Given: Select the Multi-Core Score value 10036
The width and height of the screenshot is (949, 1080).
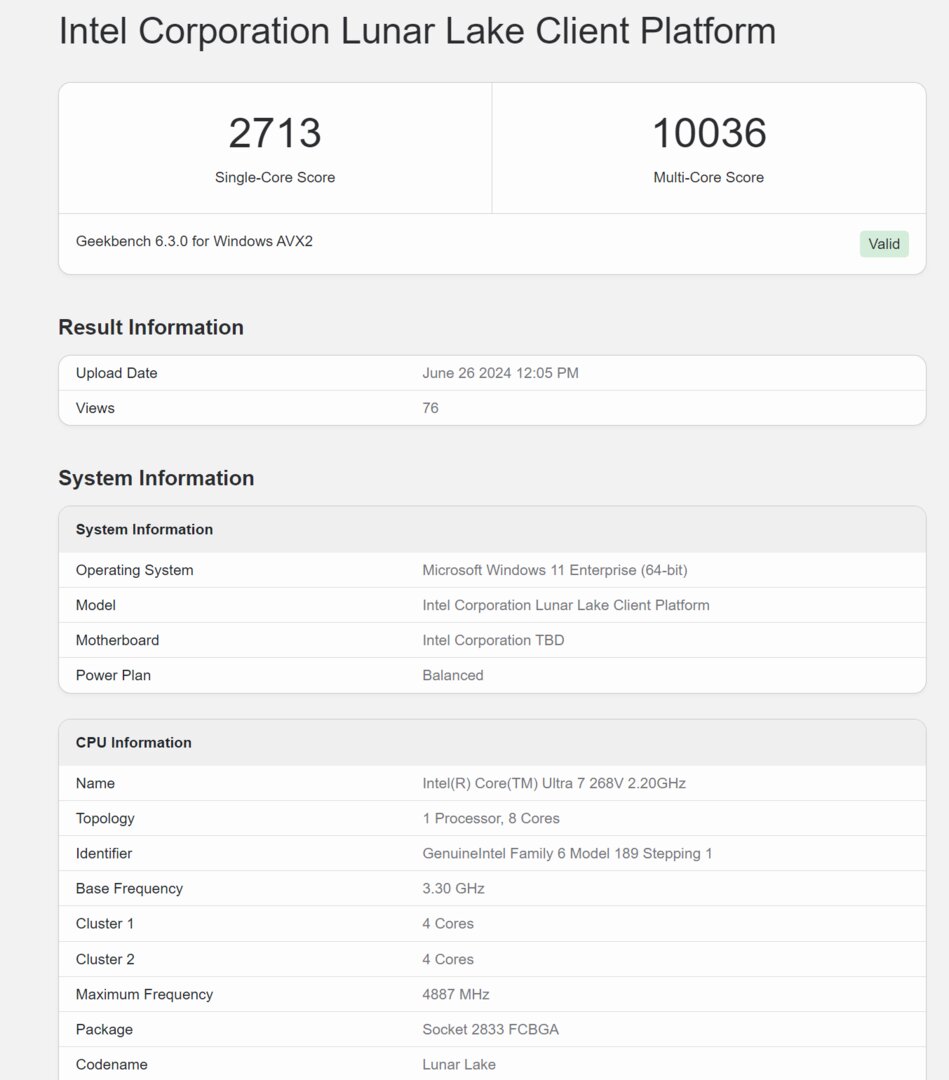Looking at the screenshot, I should (x=709, y=132).
